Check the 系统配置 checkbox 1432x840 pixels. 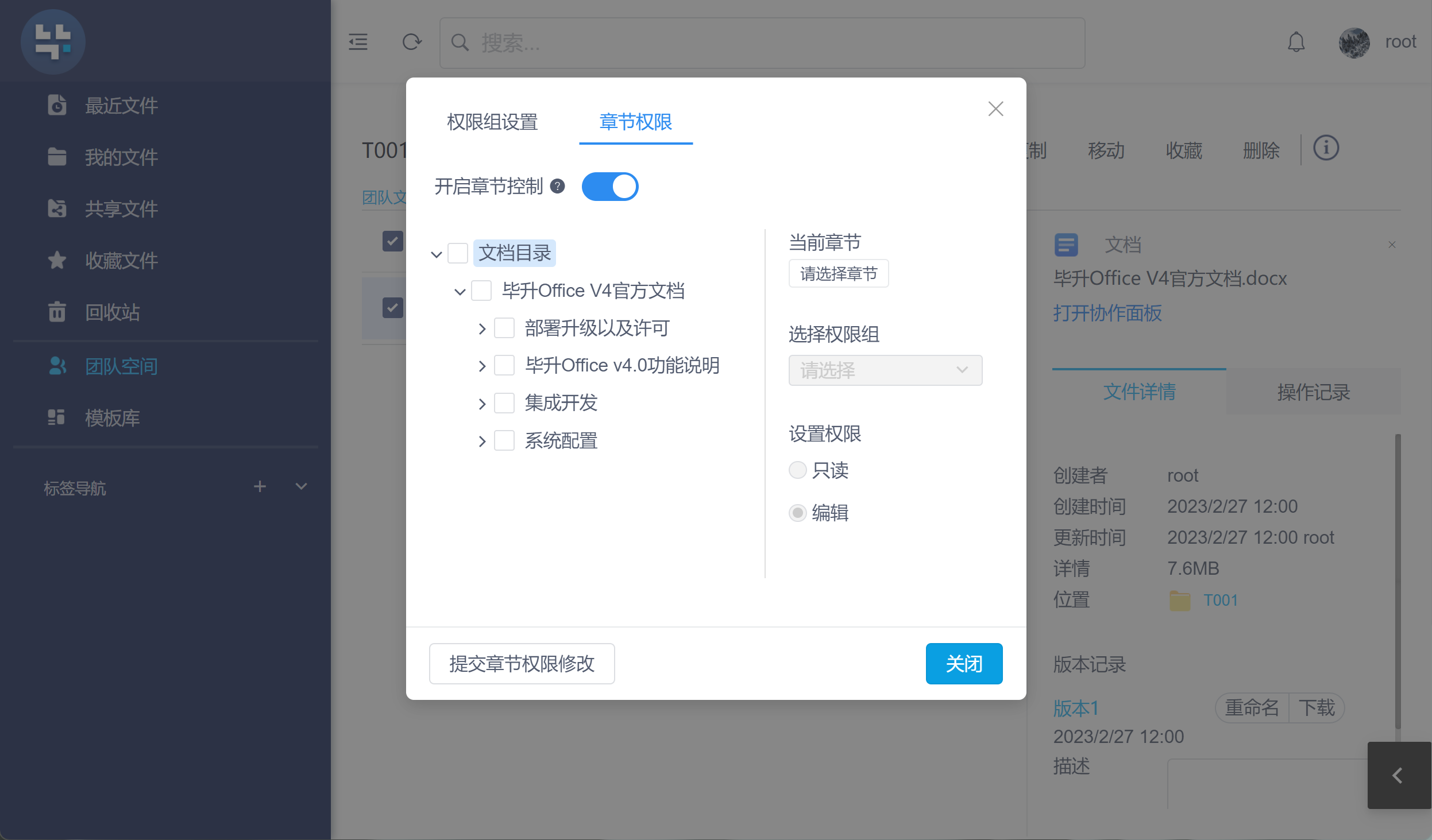pyautogui.click(x=504, y=441)
